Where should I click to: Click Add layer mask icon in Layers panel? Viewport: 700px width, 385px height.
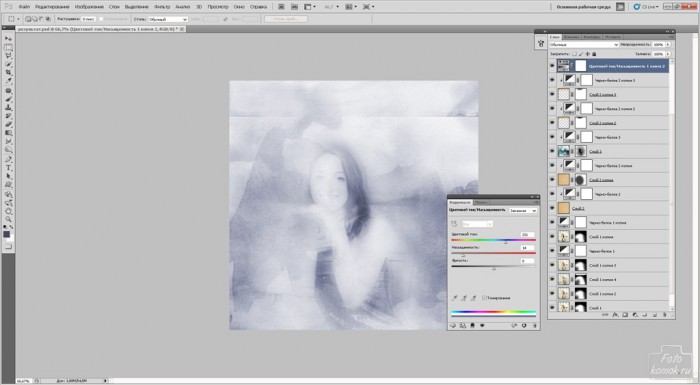pos(625,315)
